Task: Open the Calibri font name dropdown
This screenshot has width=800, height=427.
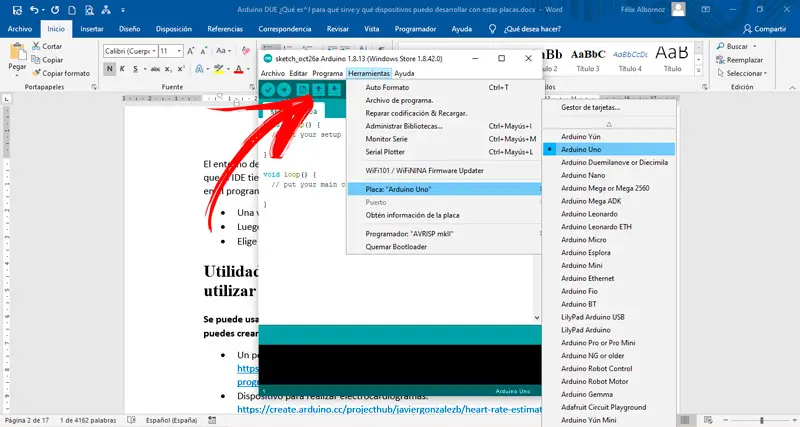Action: 154,51
